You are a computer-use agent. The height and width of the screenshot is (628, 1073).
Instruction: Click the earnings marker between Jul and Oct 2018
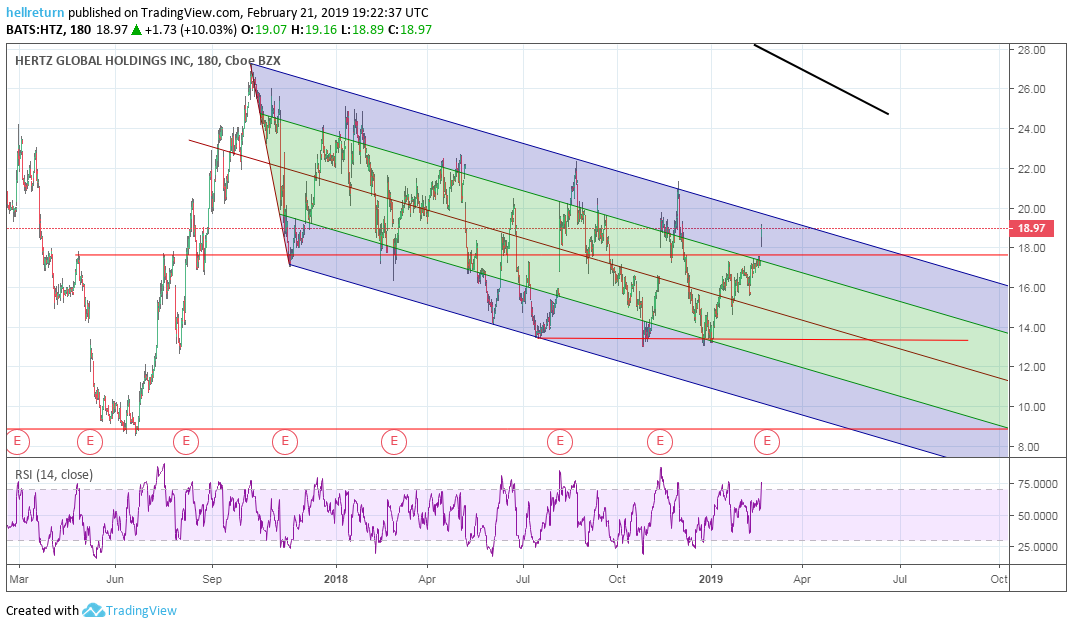(560, 441)
